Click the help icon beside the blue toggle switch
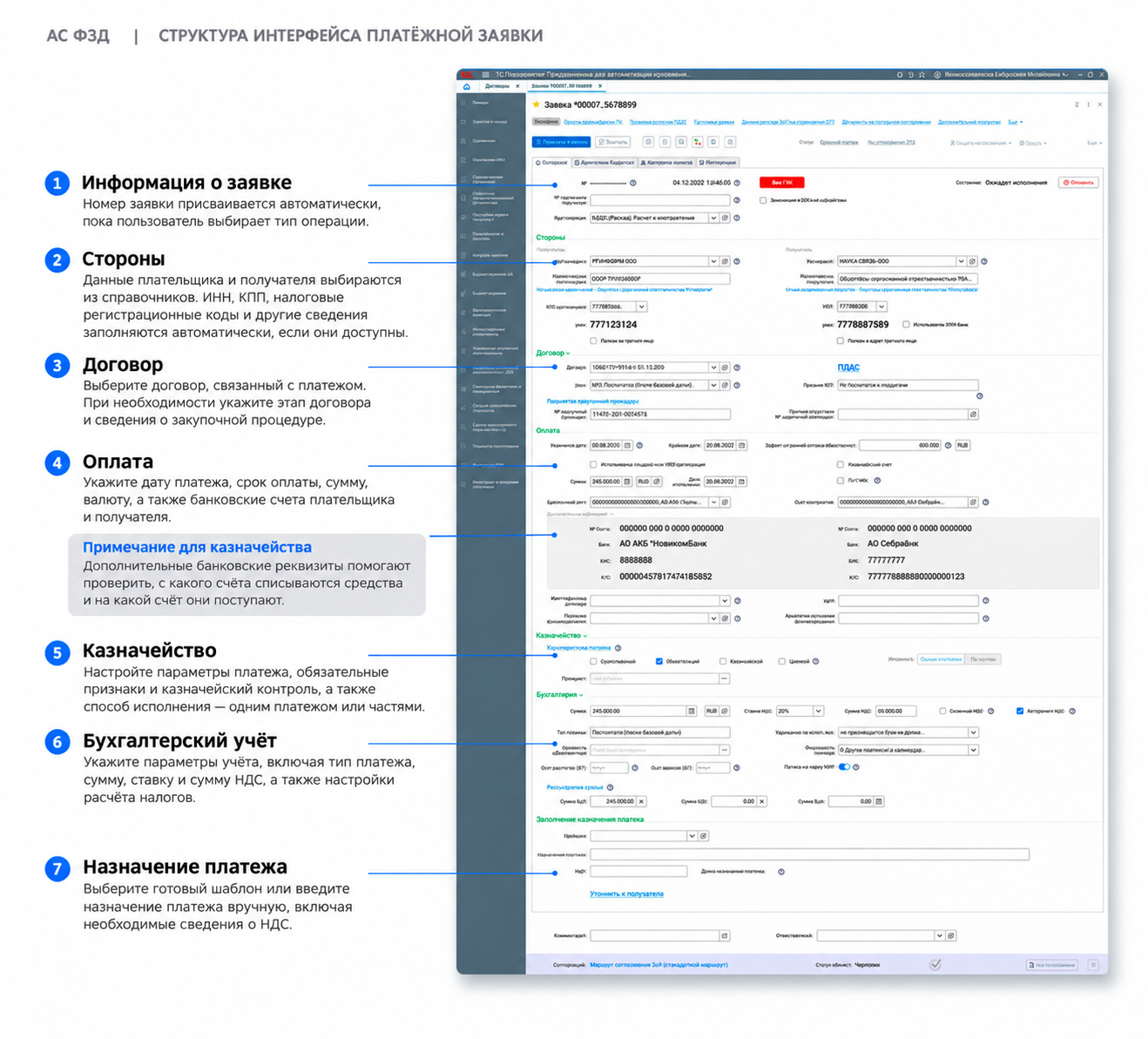This screenshot has height=1039, width=1148. pos(856,767)
